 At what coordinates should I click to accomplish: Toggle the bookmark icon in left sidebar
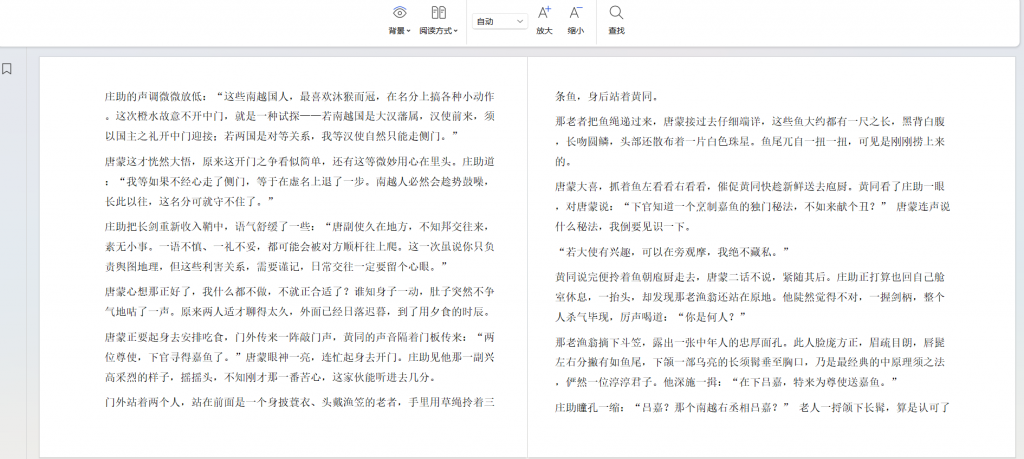point(7,69)
